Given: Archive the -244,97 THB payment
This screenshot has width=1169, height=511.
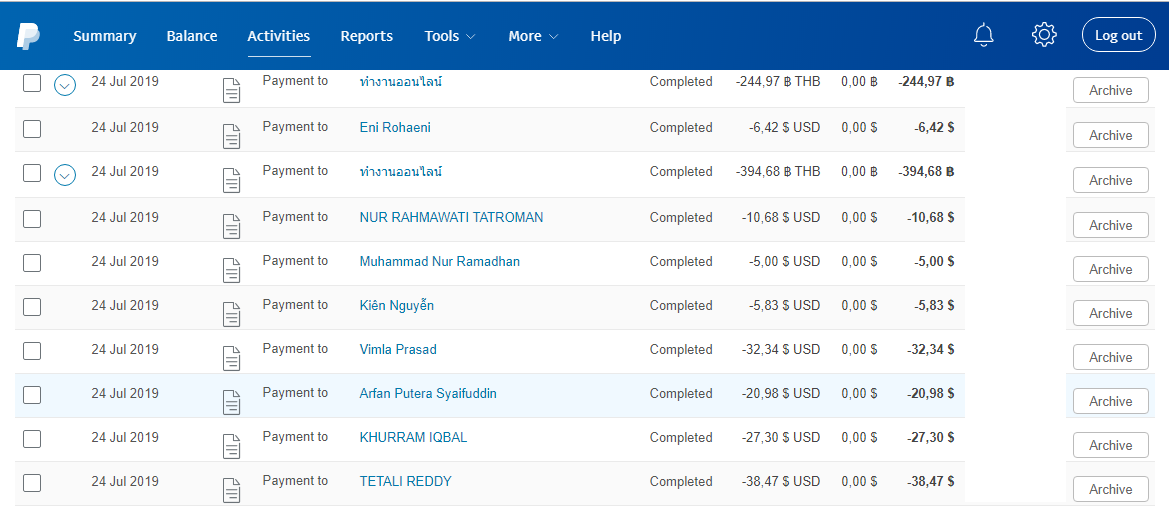Looking at the screenshot, I should click(x=1110, y=90).
